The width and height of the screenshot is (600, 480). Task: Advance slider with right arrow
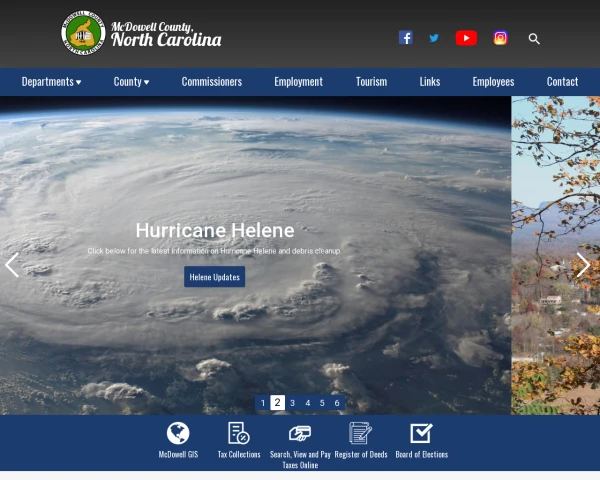(583, 265)
